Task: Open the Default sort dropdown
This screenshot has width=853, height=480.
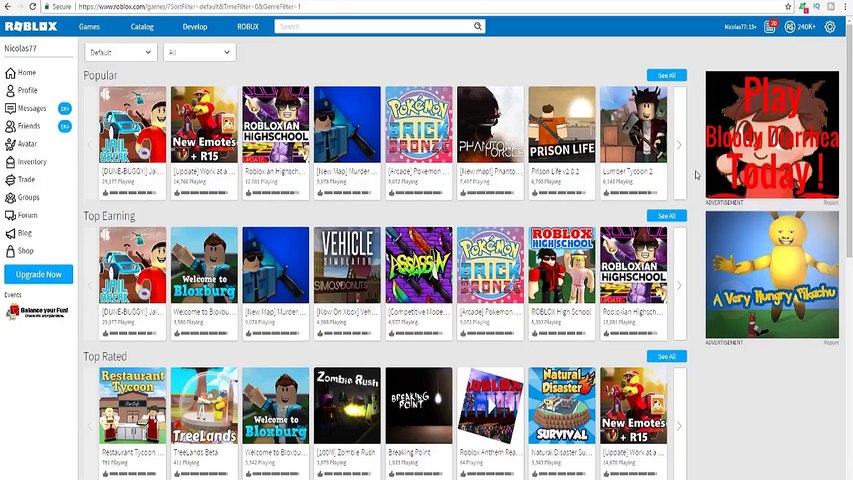Action: pos(121,52)
